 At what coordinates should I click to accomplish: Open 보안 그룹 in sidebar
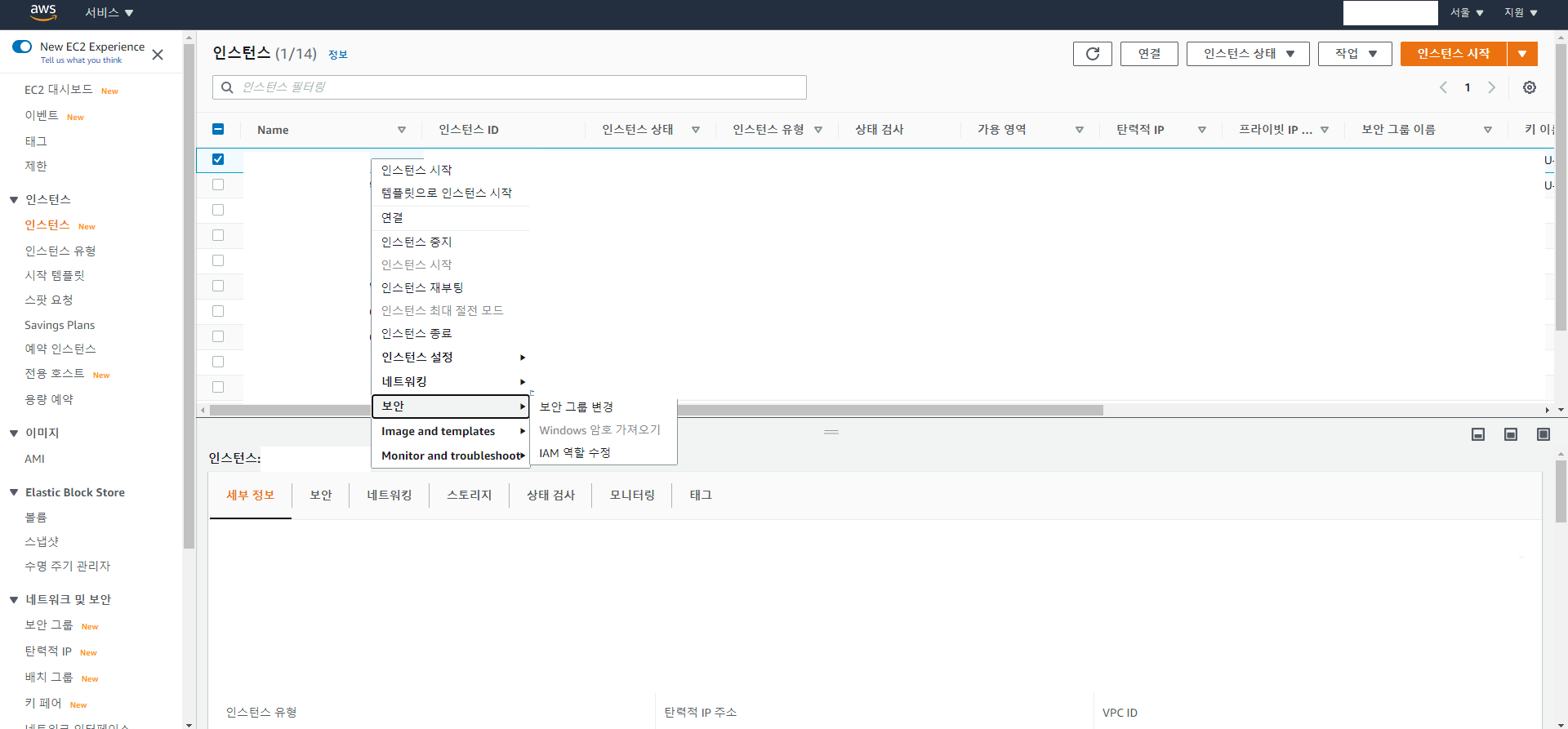pyautogui.click(x=49, y=625)
